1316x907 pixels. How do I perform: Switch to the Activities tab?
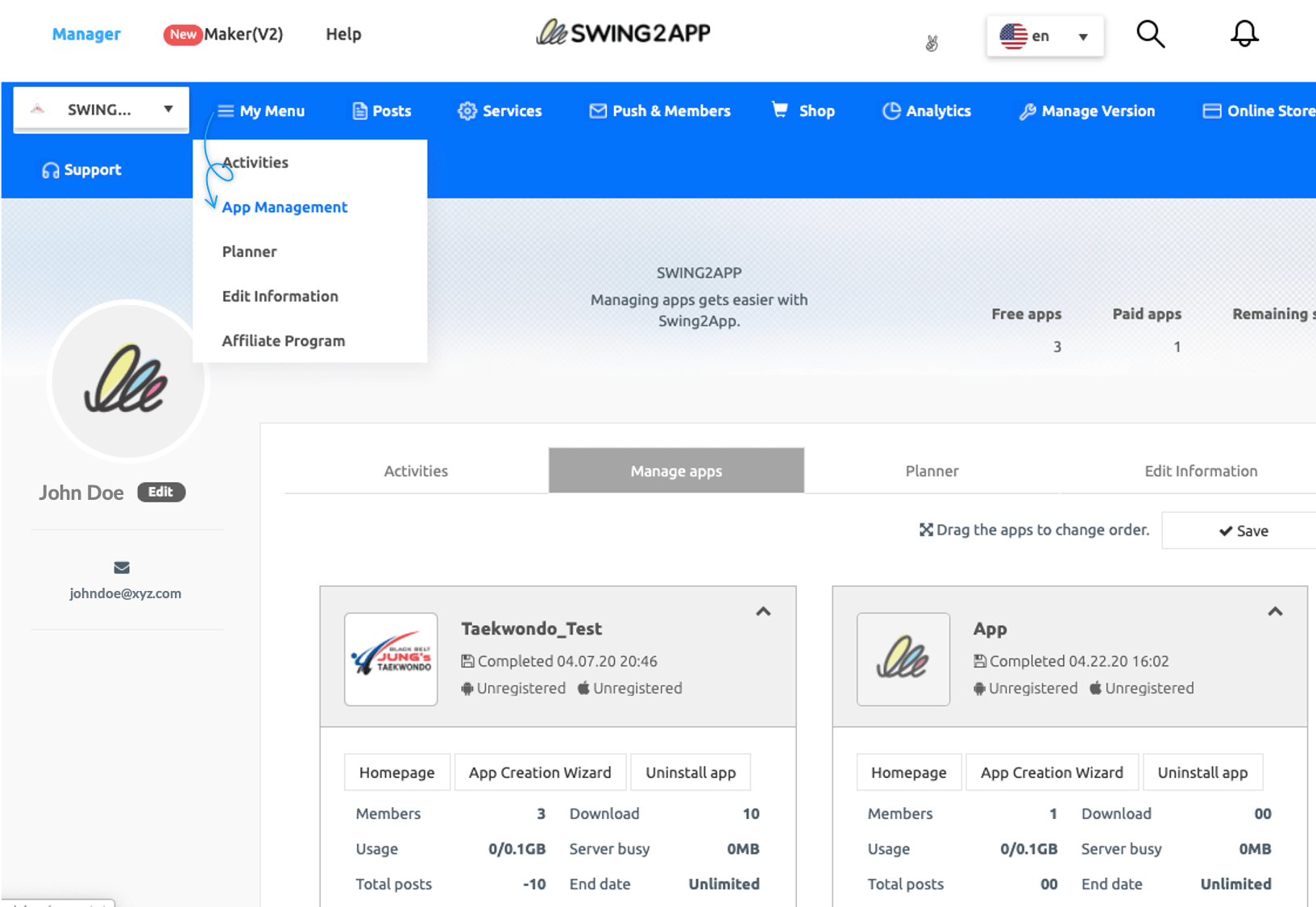pos(416,471)
